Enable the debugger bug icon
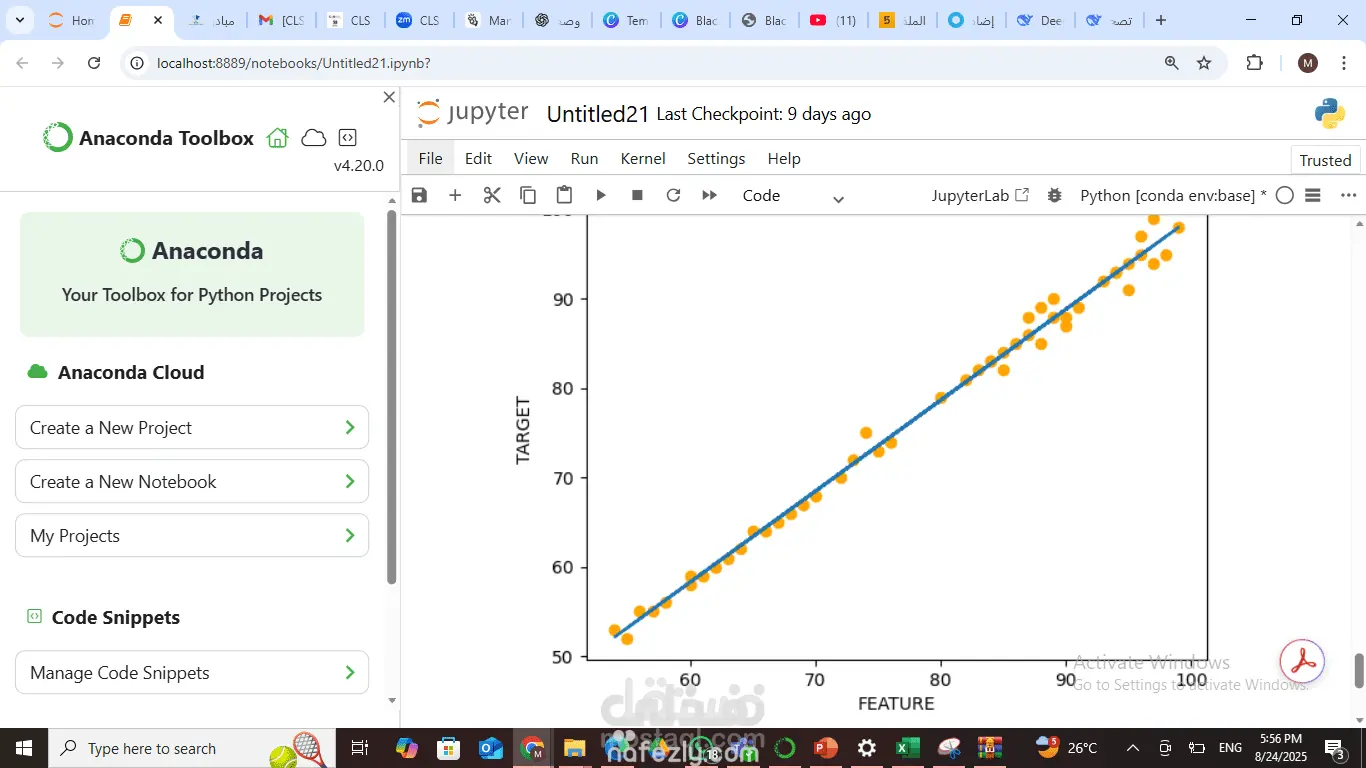1366x768 pixels. tap(1054, 196)
